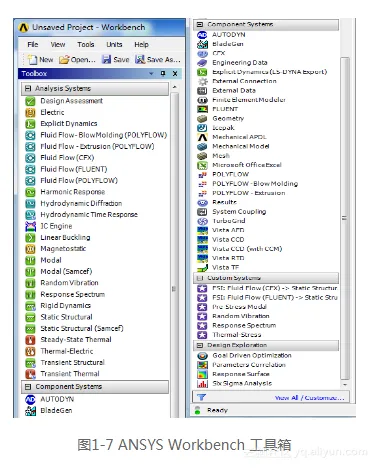The height and width of the screenshot is (469, 378).
Task: Click the Hydrodynamic Diffraction icon
Action: 30,203
